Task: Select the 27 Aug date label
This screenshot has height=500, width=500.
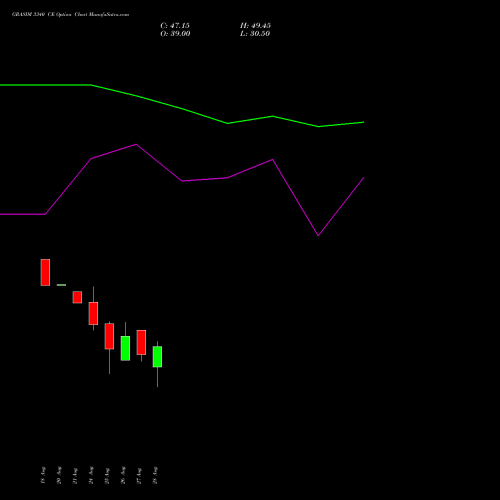Action: pyautogui.click(x=139, y=475)
